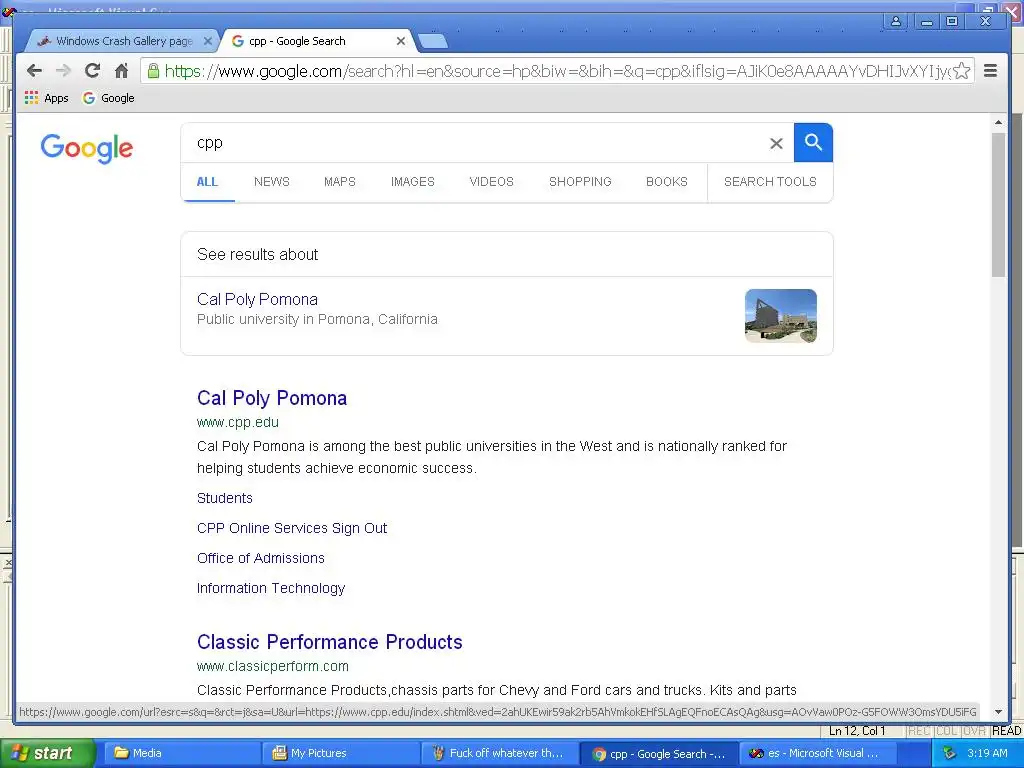Screen dimensions: 1024x768
Task: Open the Office of Admissions sitelink
Action: click(x=261, y=558)
